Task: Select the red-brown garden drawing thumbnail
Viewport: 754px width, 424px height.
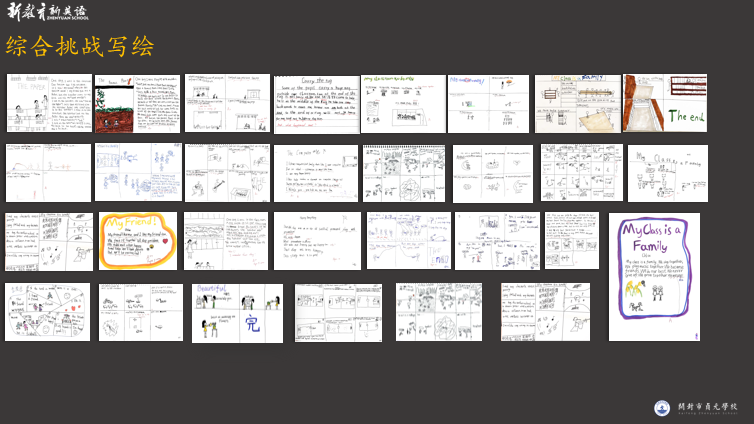Action: point(138,103)
